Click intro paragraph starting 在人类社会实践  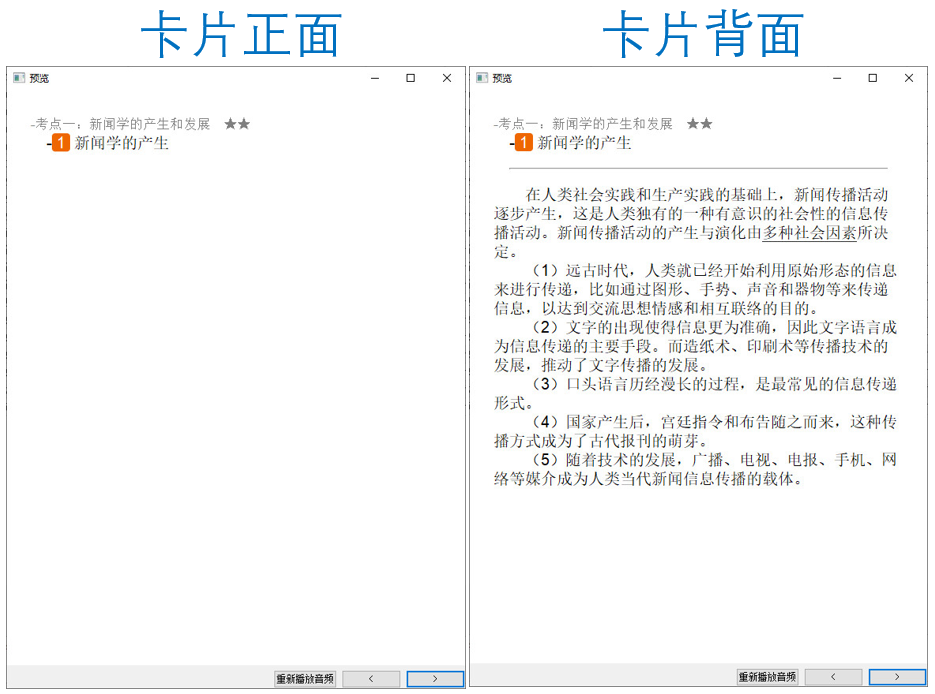tap(691, 223)
